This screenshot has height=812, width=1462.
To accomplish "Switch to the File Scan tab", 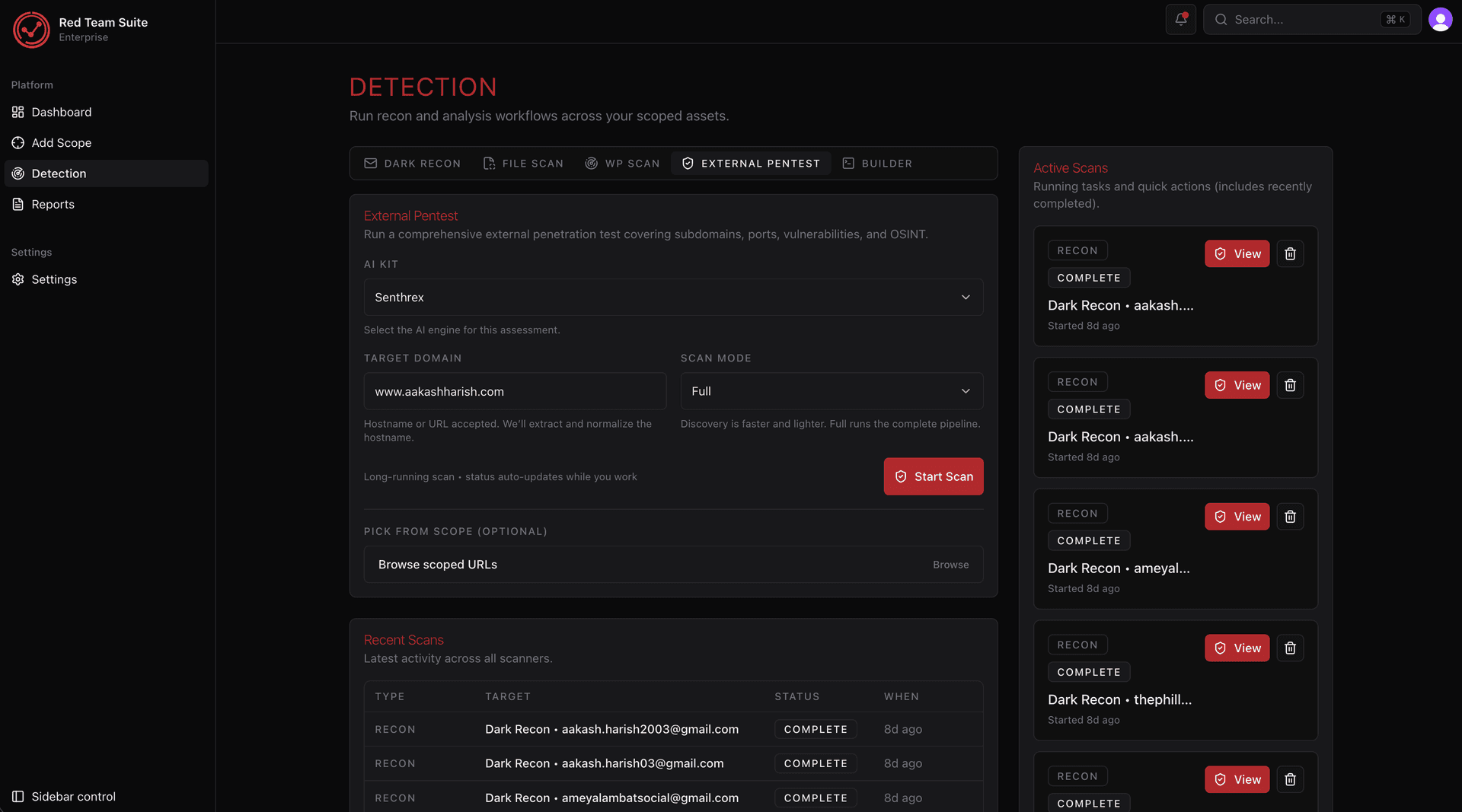I will (523, 163).
